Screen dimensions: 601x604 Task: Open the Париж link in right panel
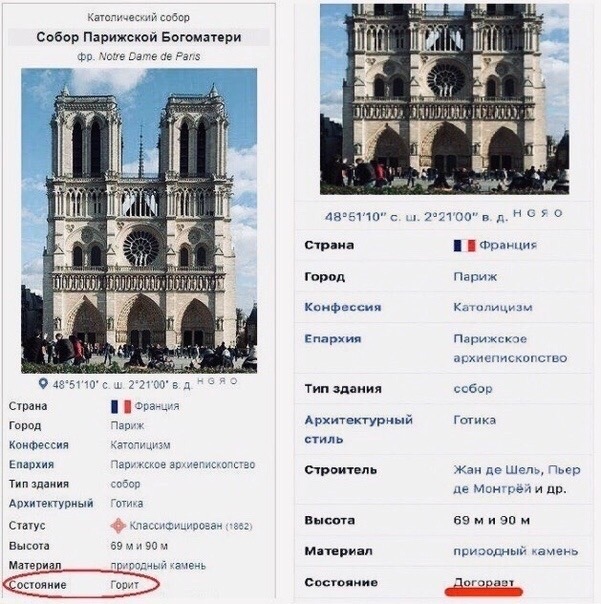(475, 277)
